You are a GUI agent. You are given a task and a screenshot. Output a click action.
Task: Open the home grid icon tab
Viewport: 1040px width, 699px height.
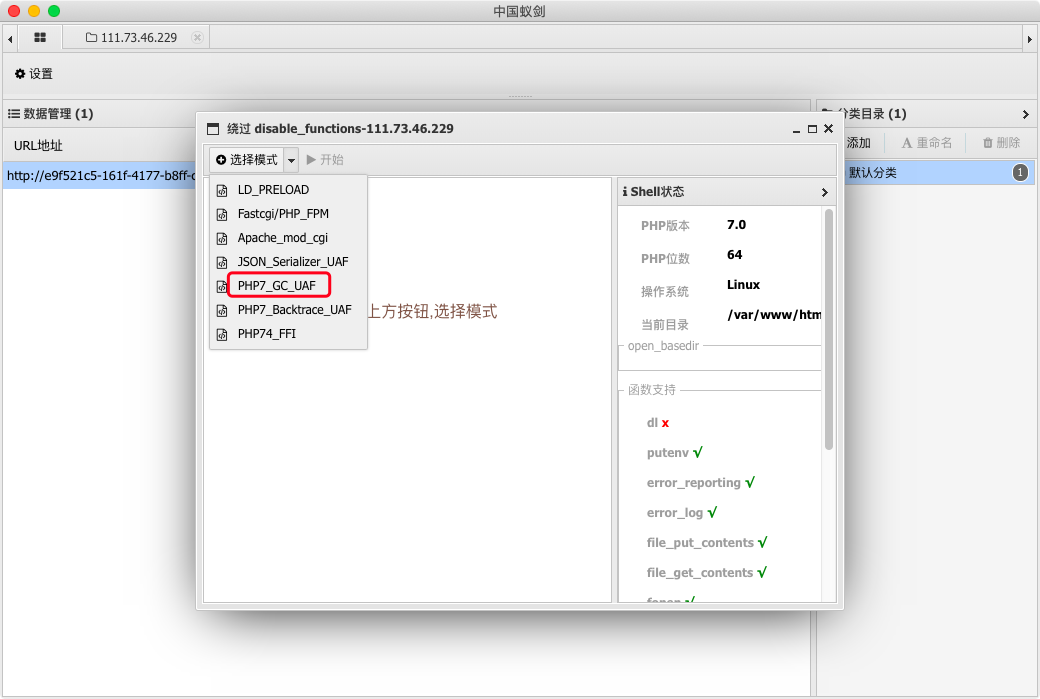40,37
